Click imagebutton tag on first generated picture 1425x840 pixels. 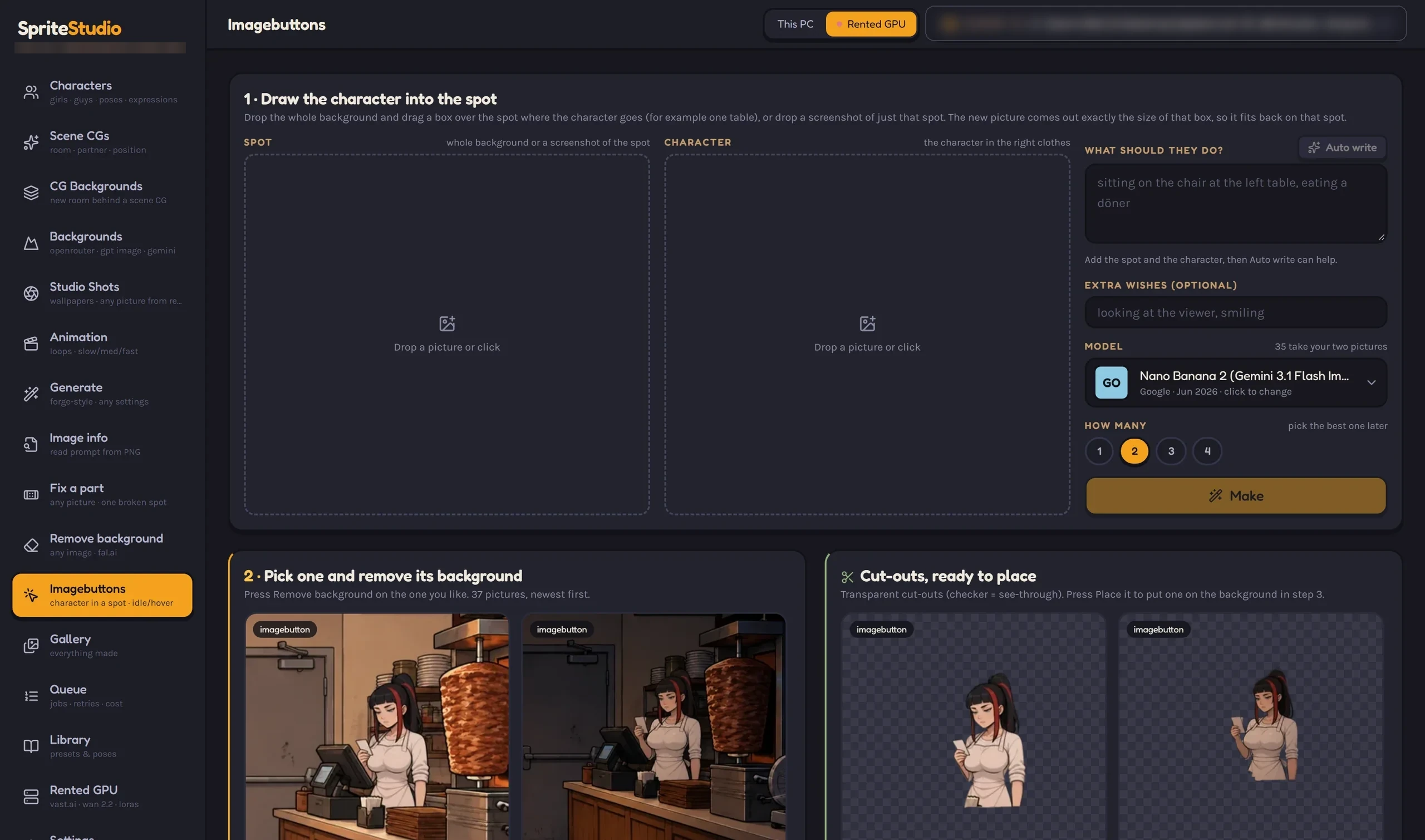coord(284,630)
